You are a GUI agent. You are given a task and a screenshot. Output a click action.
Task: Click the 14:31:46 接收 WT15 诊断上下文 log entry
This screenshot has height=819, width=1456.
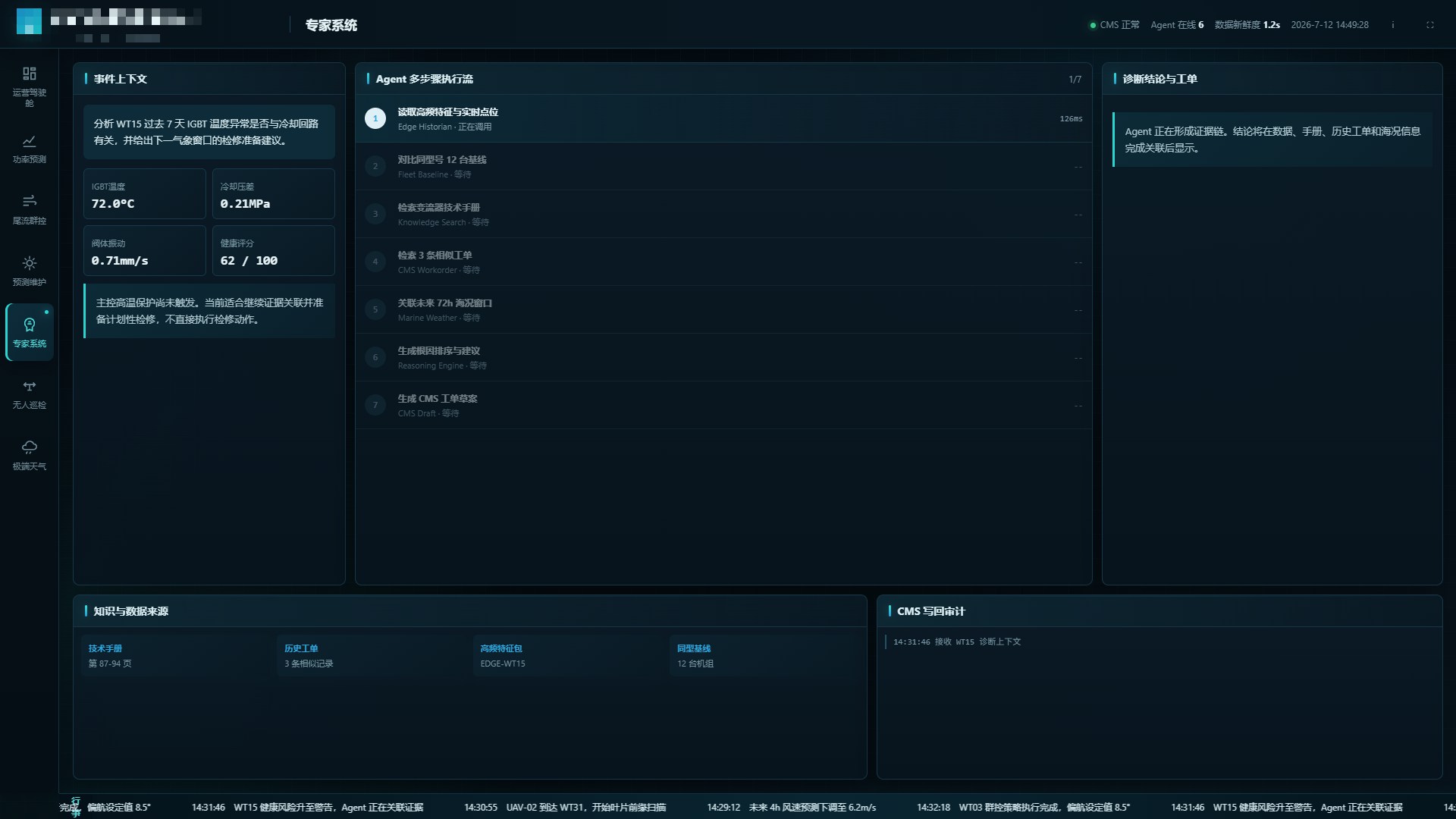pyautogui.click(x=957, y=642)
